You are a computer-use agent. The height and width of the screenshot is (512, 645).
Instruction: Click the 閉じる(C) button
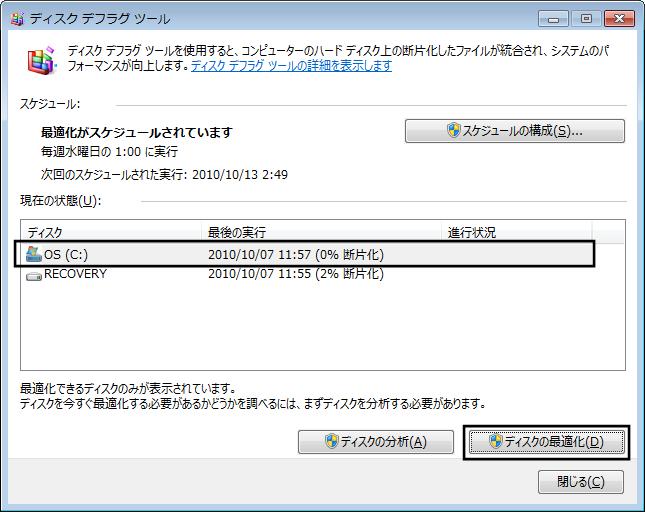580,482
